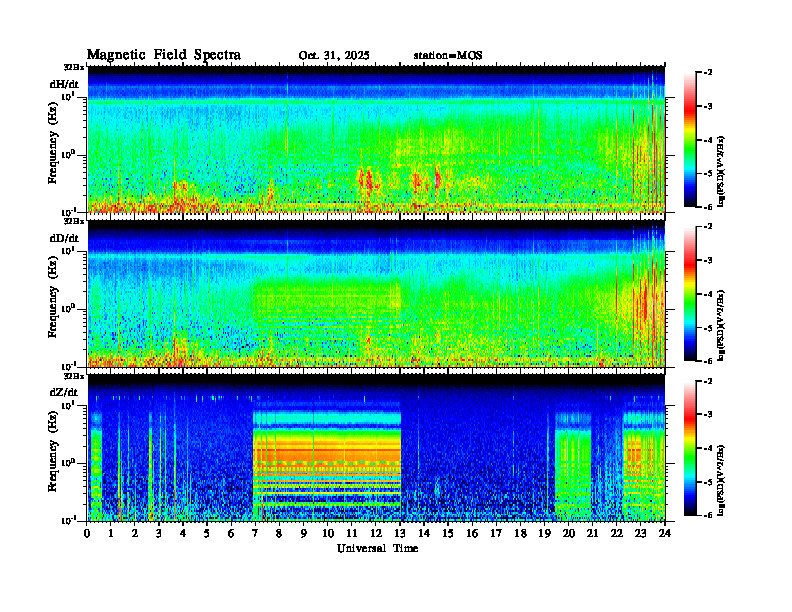
Task: Click the "station=MOS" label
Action: pyautogui.click(x=448, y=56)
